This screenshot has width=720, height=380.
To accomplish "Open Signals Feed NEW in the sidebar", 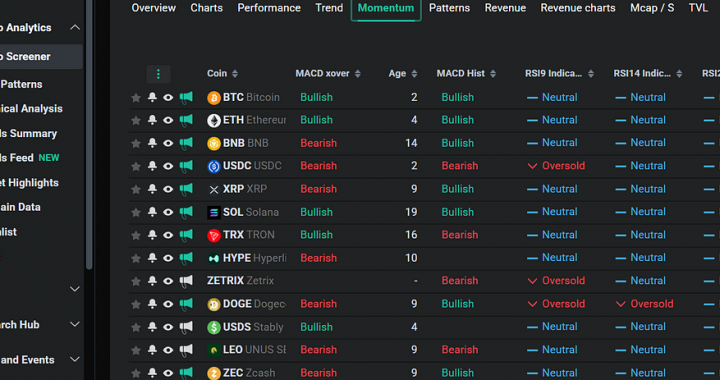I will coord(30,158).
